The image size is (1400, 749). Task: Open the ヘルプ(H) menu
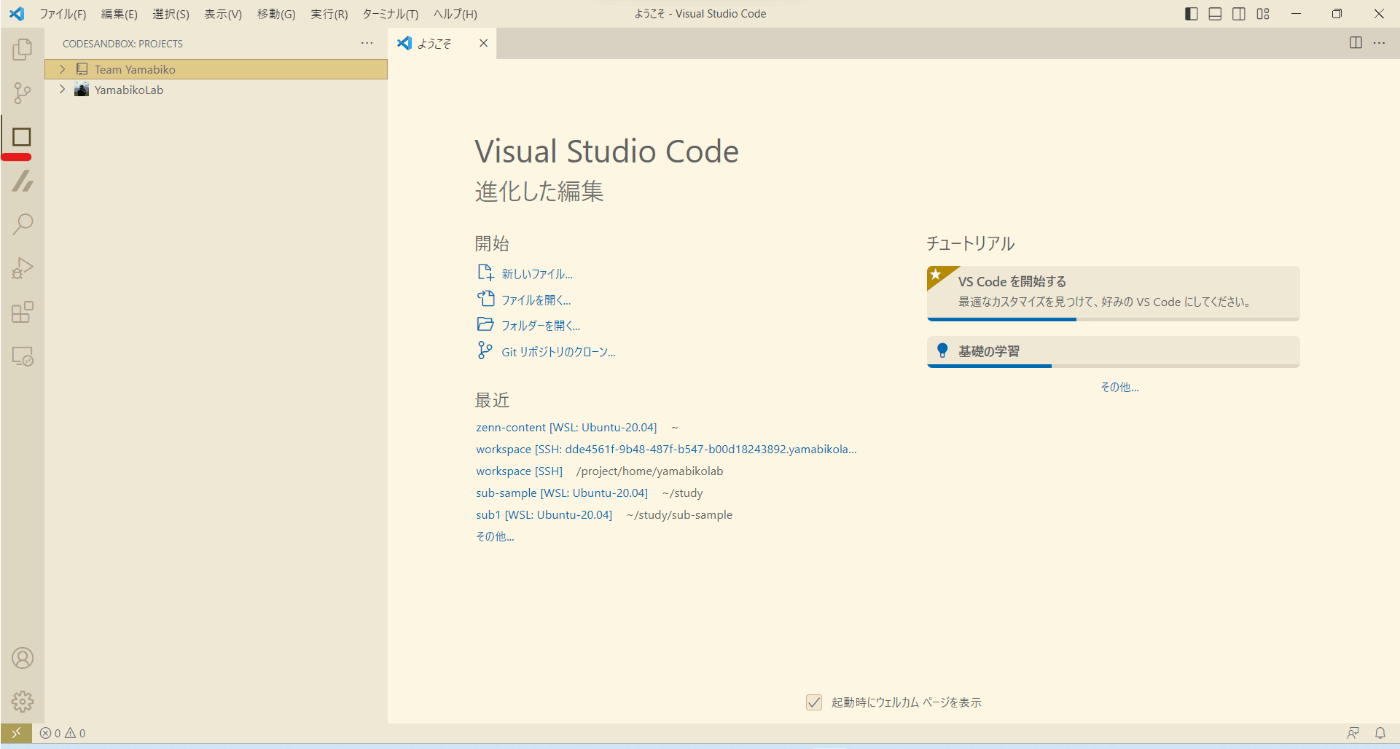(x=455, y=14)
